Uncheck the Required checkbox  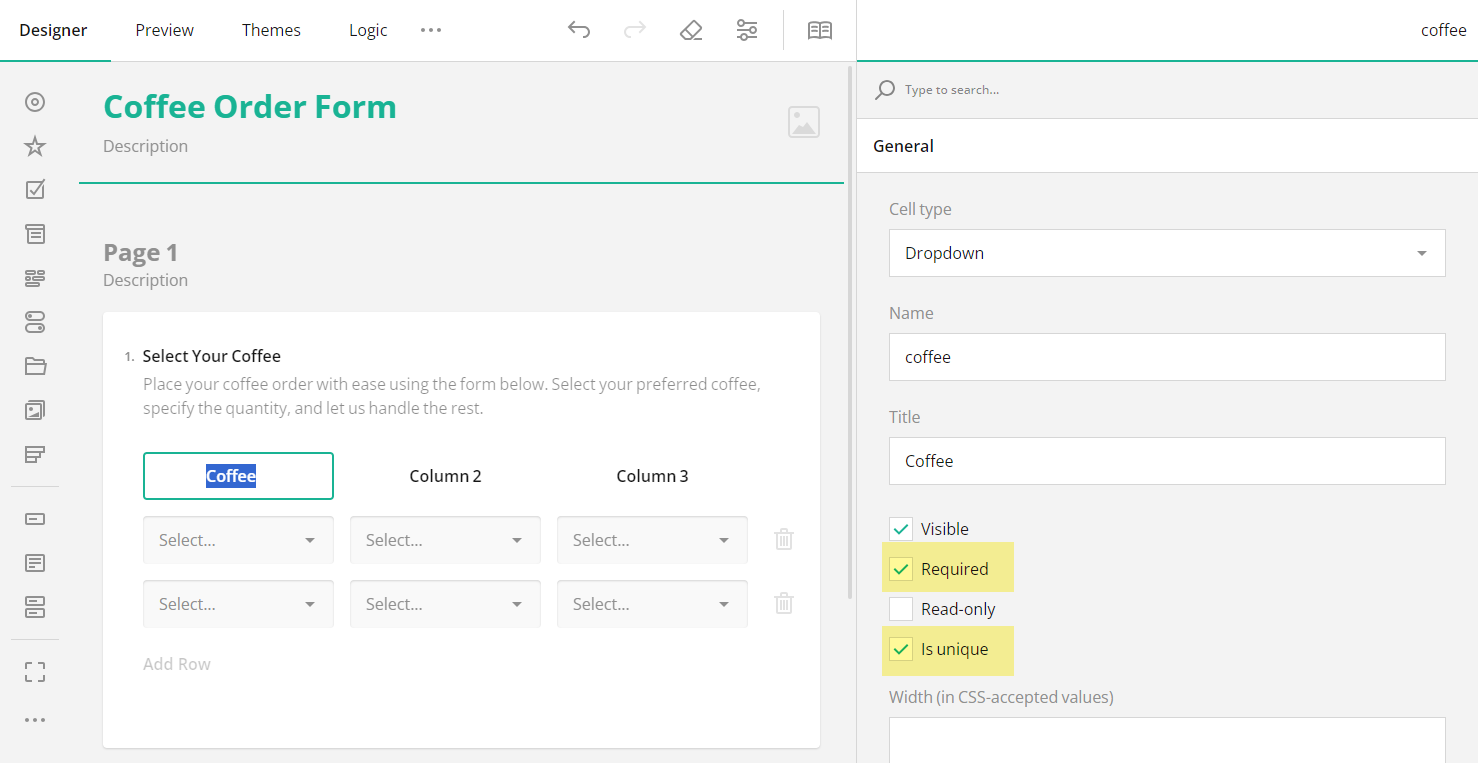point(900,568)
